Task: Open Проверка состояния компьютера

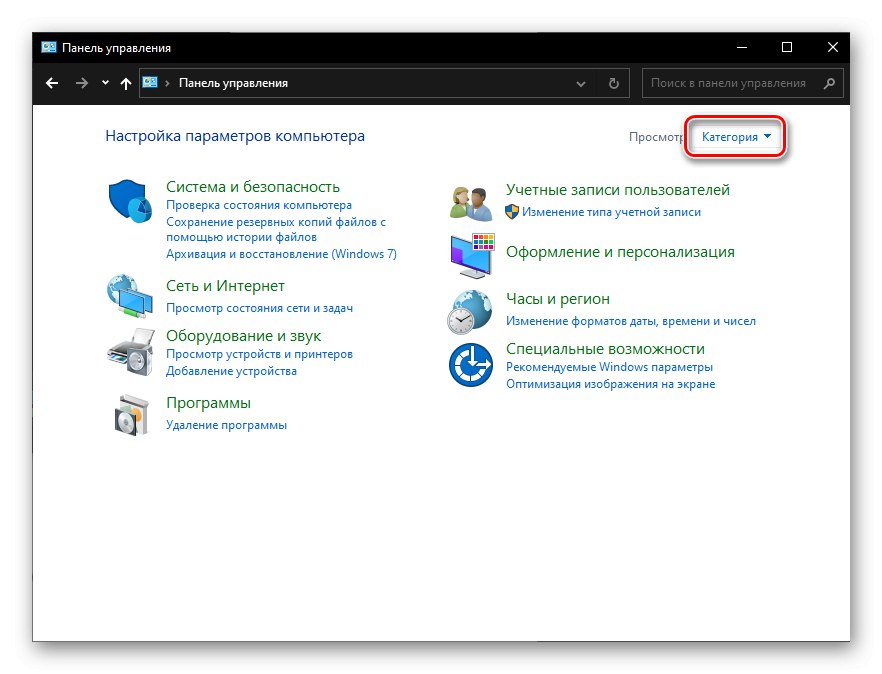Action: coord(259,204)
